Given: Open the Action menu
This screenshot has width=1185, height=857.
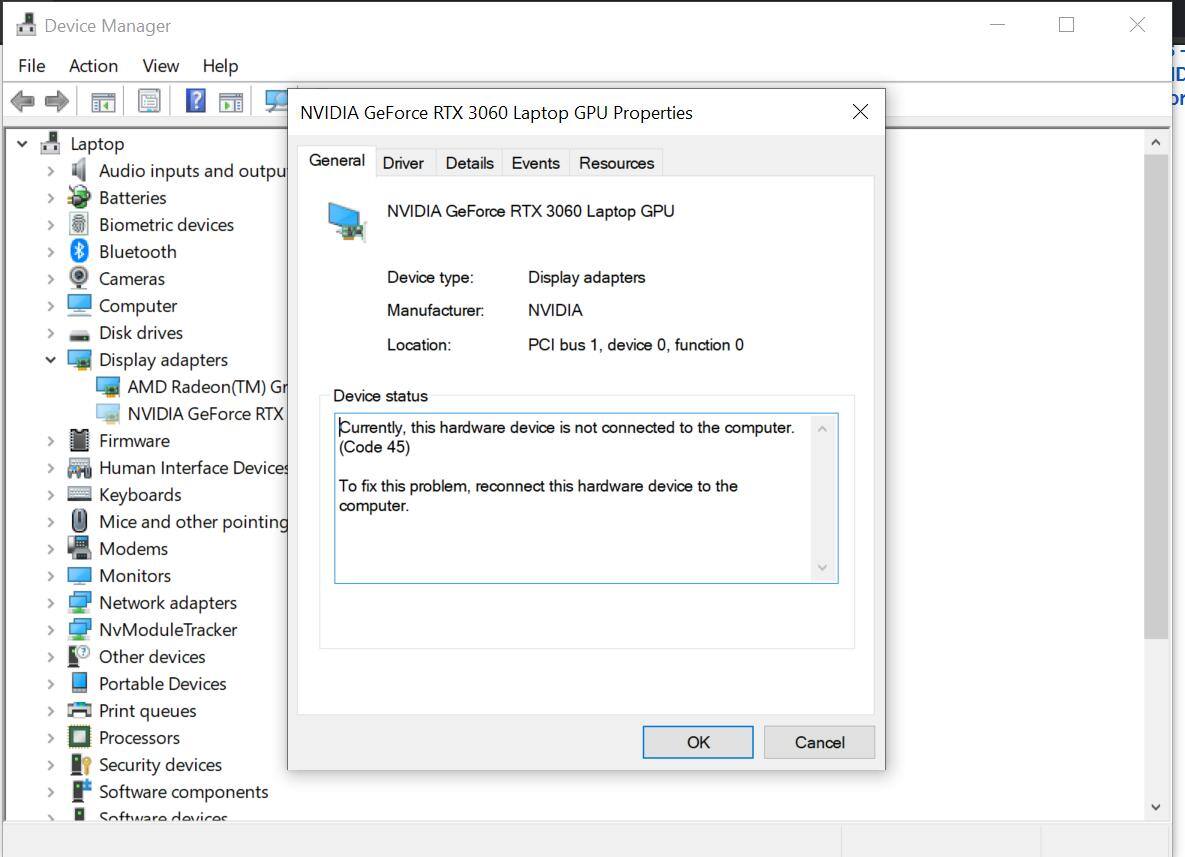Looking at the screenshot, I should [x=93, y=66].
